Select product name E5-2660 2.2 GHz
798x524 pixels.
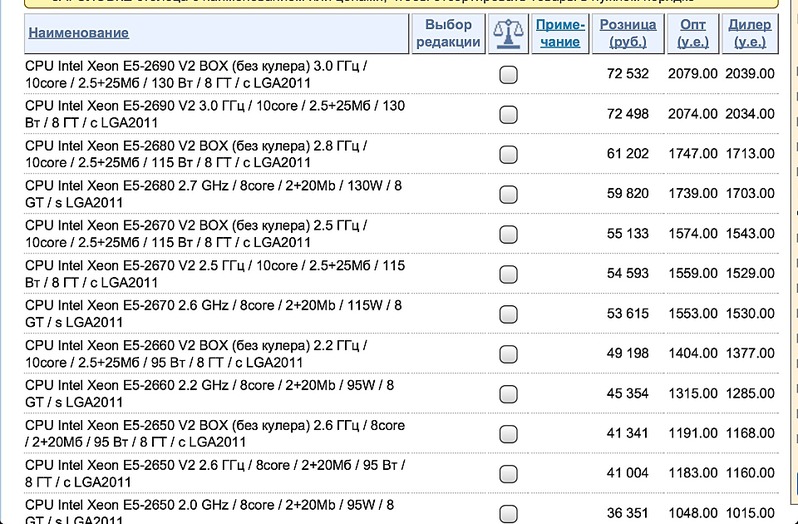pyautogui.click(x=209, y=393)
